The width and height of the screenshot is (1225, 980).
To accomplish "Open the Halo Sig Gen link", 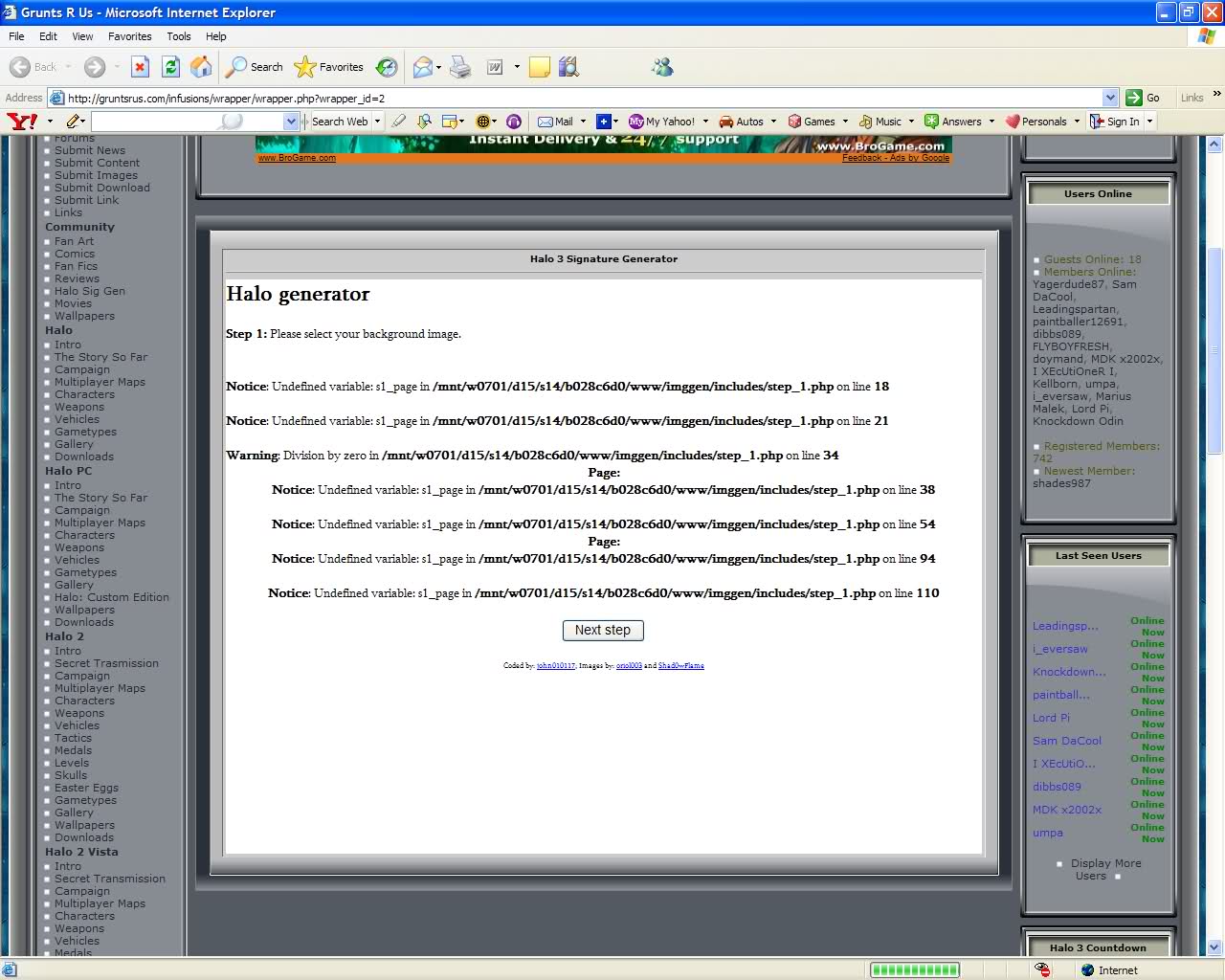I will (x=90, y=291).
